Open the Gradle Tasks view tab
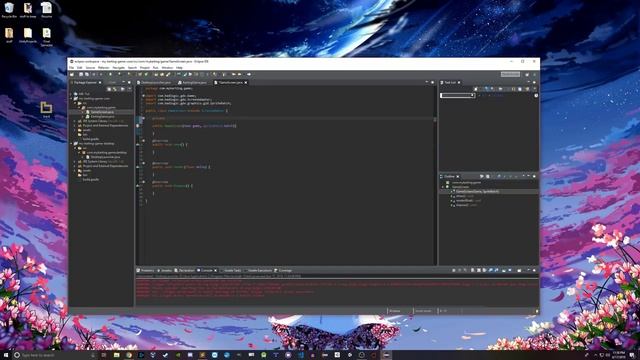 (231, 270)
